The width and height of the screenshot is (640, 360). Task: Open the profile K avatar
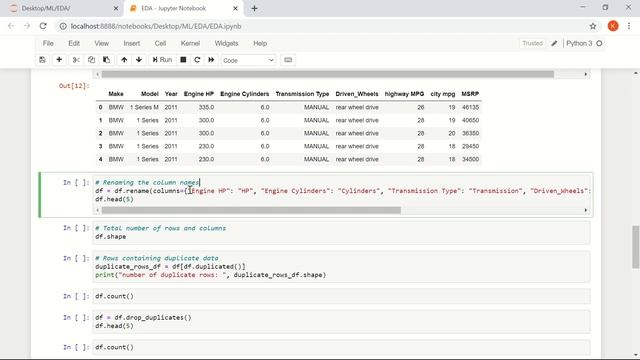613,26
